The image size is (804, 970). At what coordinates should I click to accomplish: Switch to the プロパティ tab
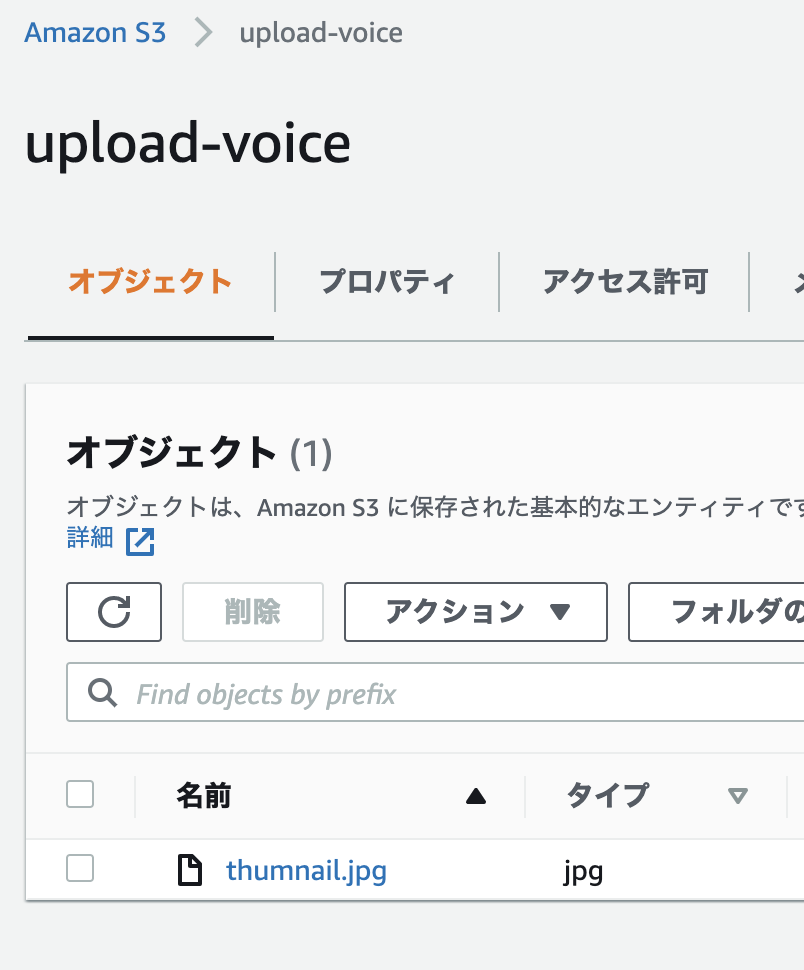coord(386,282)
